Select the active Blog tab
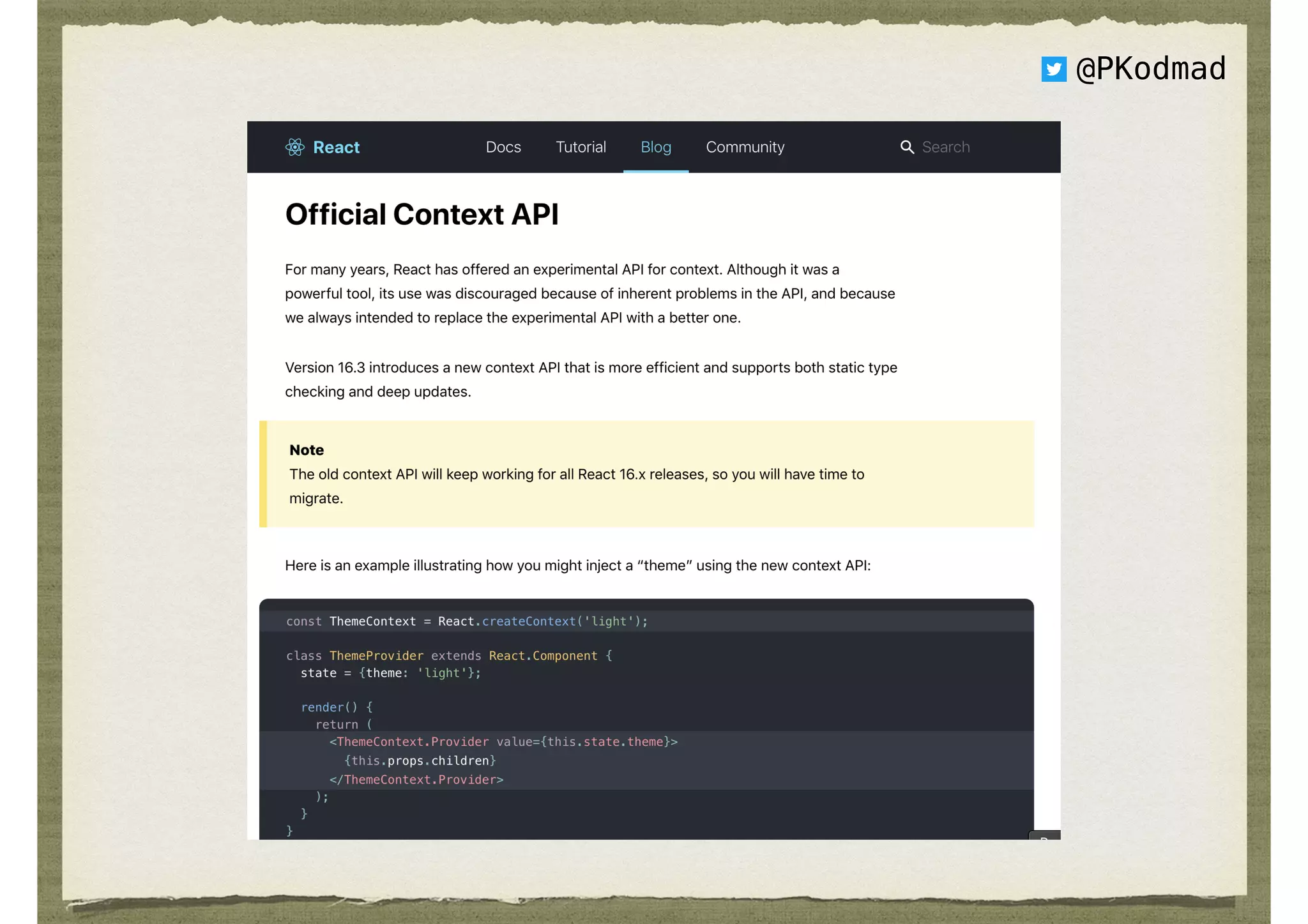 (x=655, y=148)
